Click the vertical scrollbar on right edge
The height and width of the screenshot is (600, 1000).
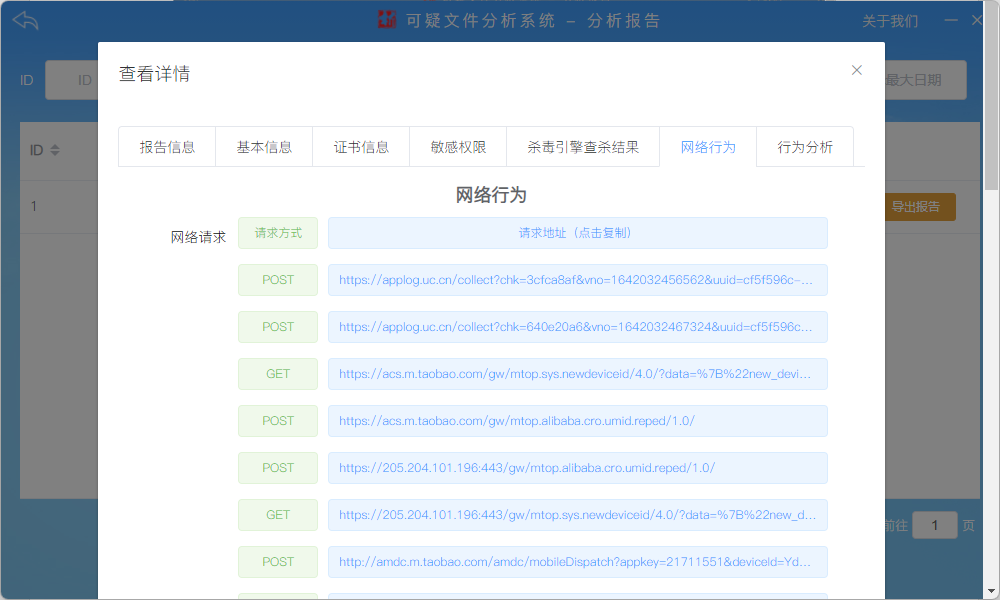991,100
